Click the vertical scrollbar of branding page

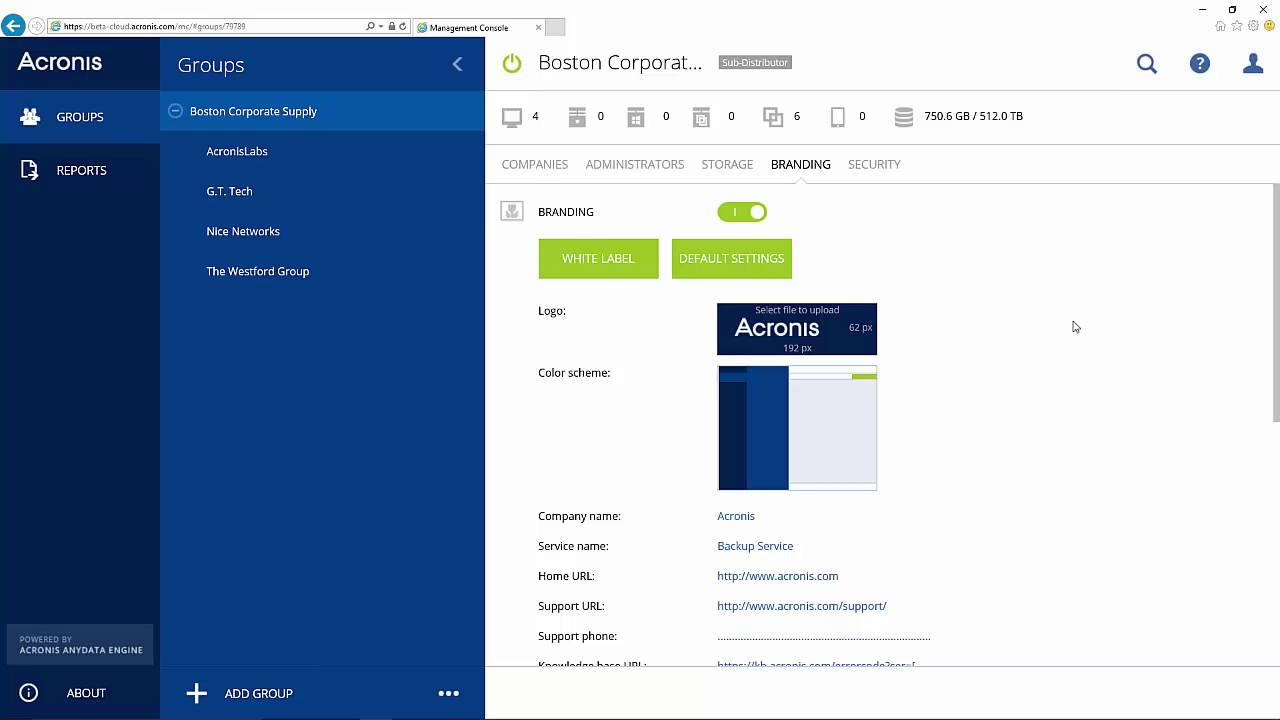coord(1276,303)
